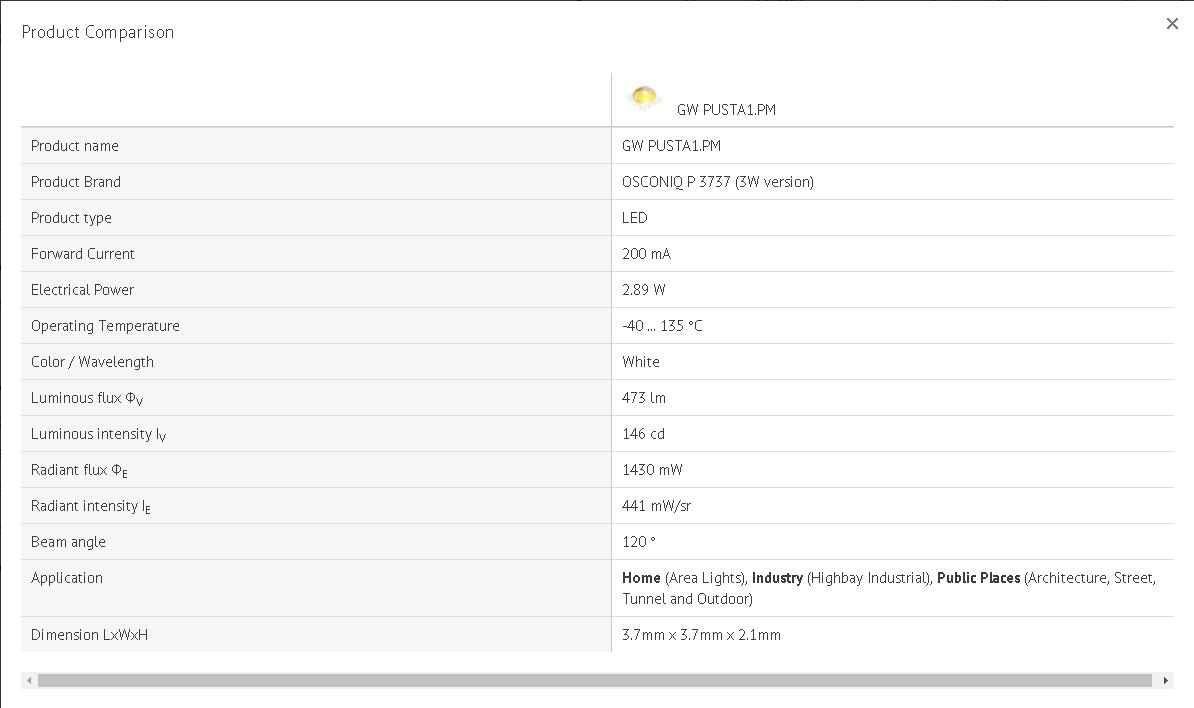Click the 'Beam angle' row label
The image size is (1194, 708).
(x=68, y=542)
